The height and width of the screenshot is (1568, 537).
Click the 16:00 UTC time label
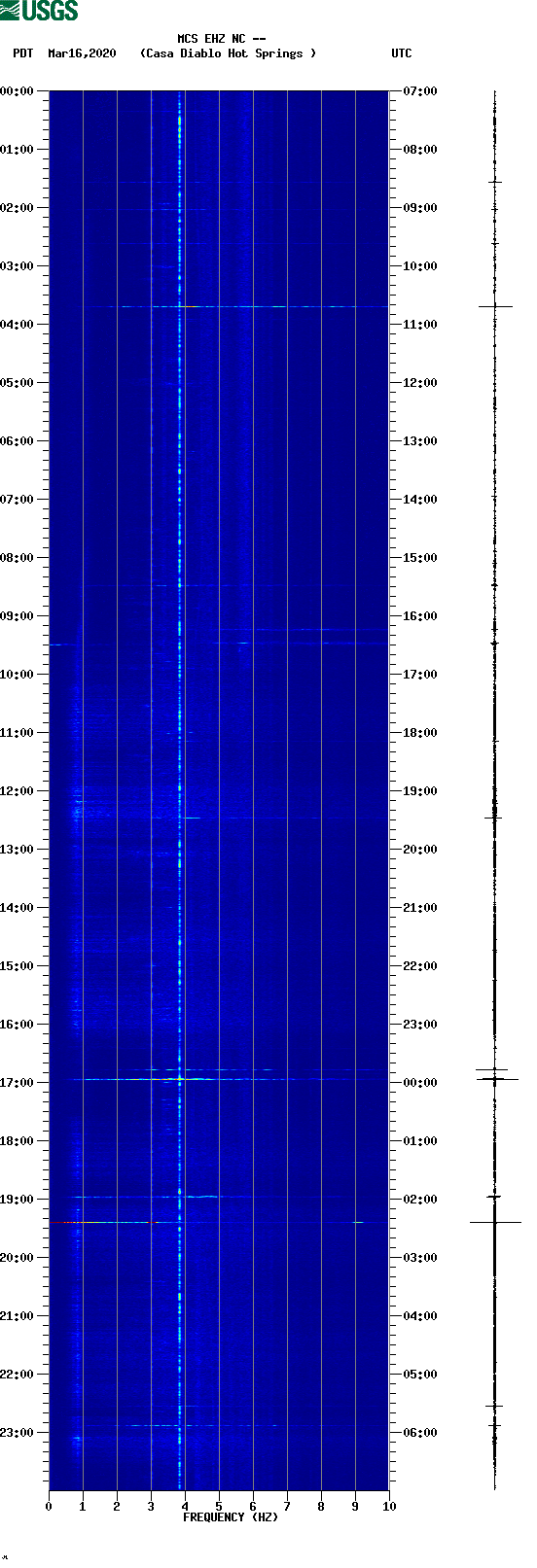coord(420,616)
